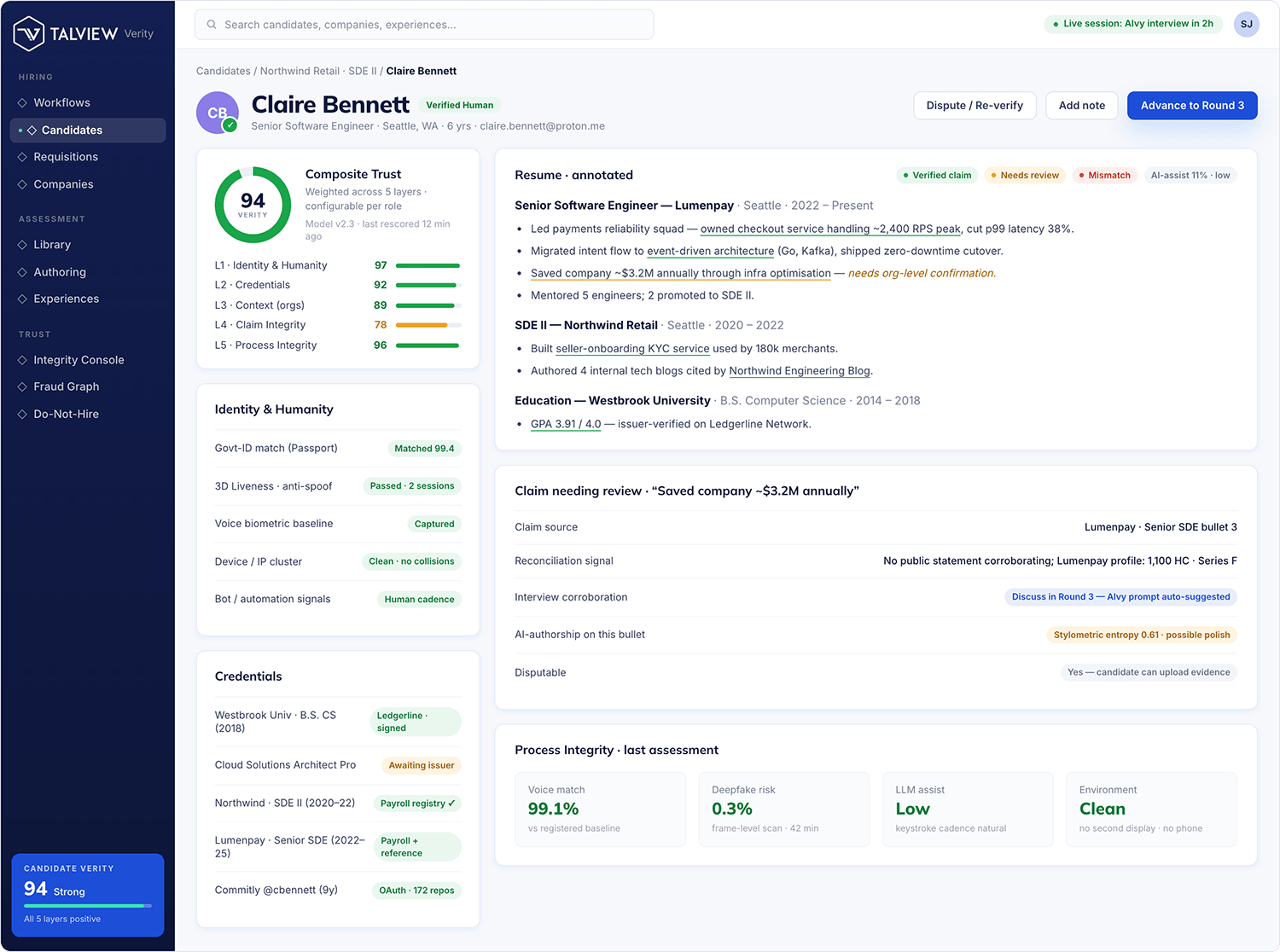The height and width of the screenshot is (952, 1280).
Task: Click the underlined GPA 3.91 / 4.0 claim
Action: 566,424
